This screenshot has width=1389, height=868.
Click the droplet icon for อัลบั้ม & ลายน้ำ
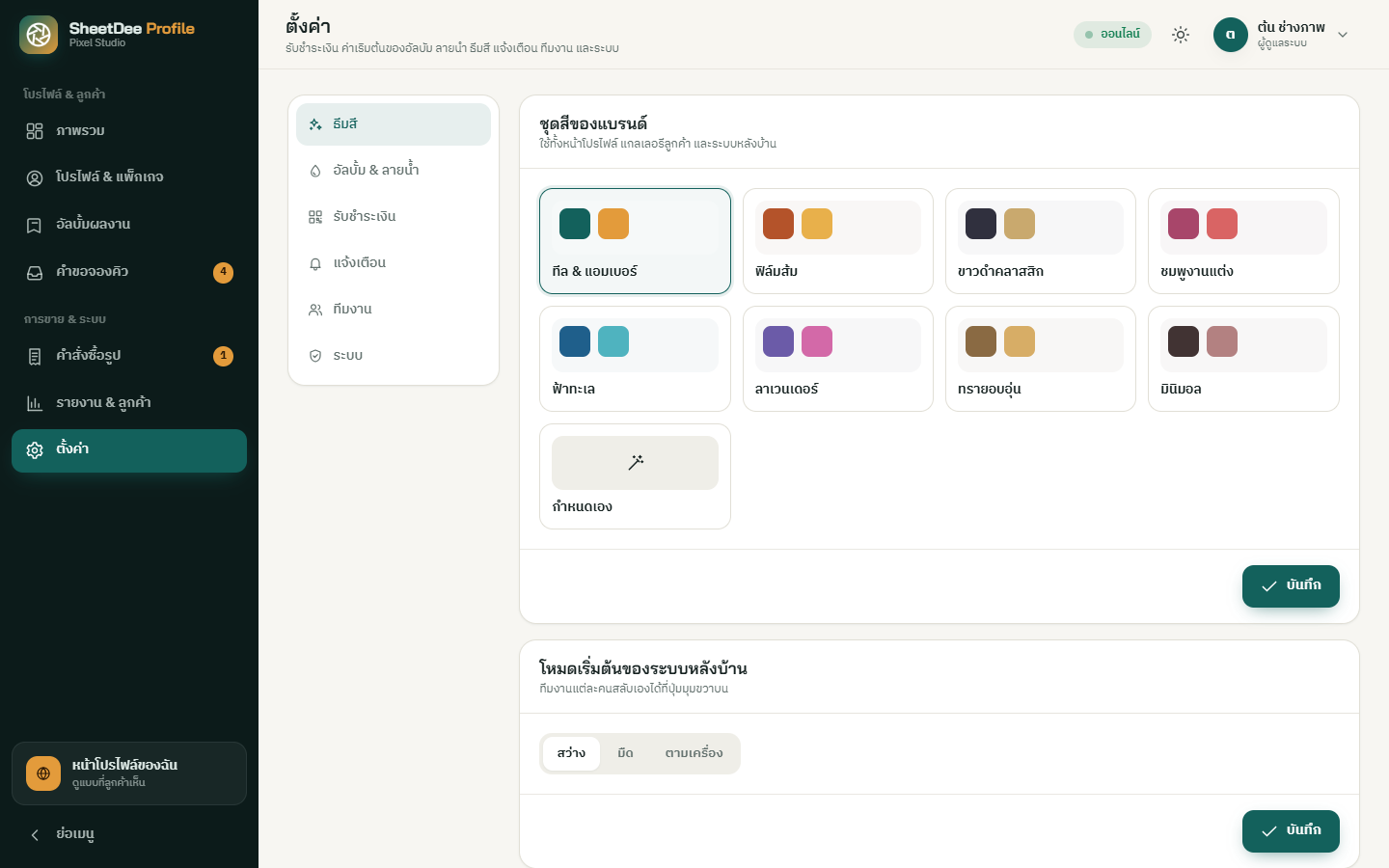pos(315,171)
